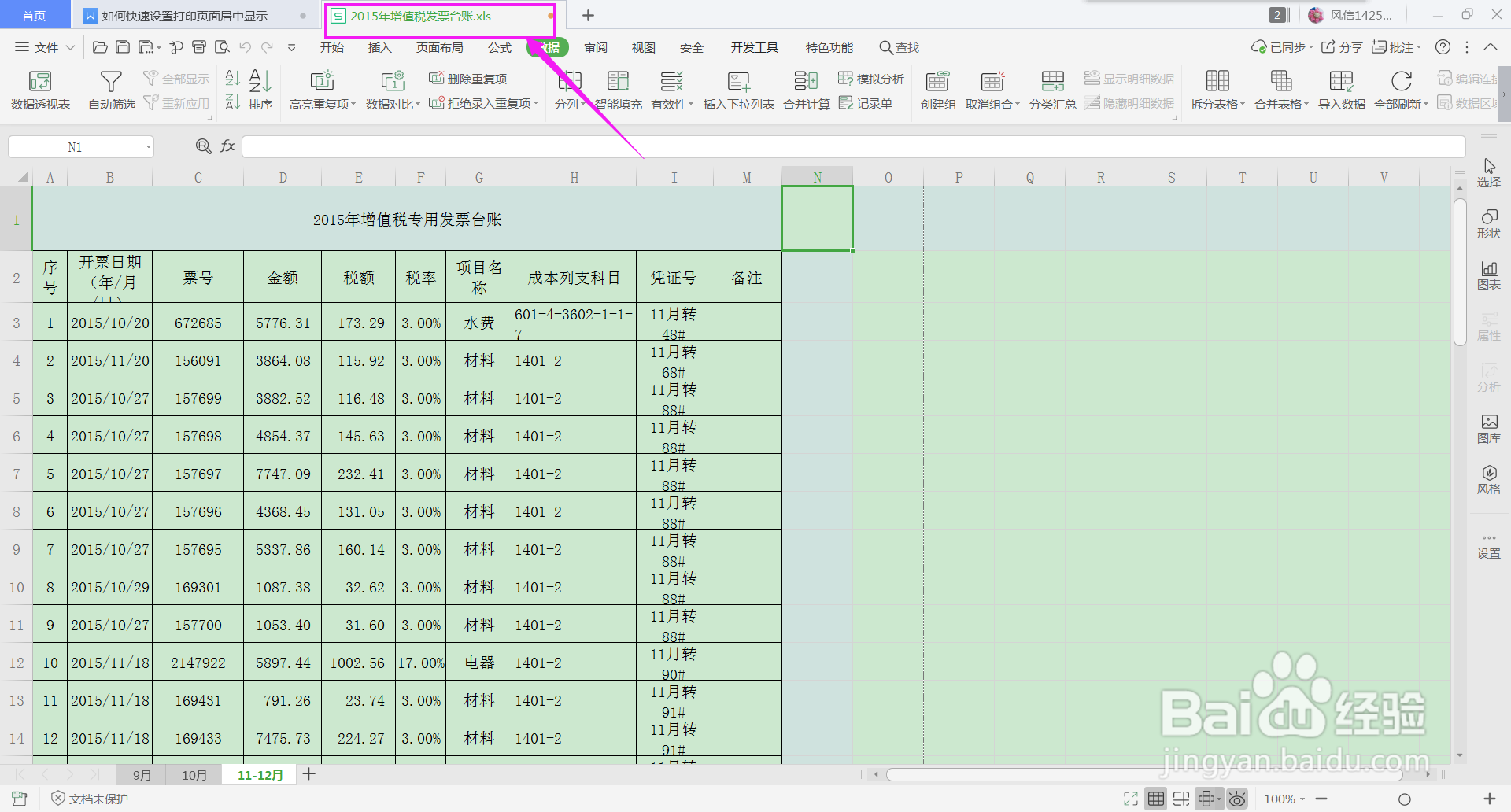The height and width of the screenshot is (812, 1511).
Task: Open the 图表 panel in right sidebar
Action: coord(1489,273)
